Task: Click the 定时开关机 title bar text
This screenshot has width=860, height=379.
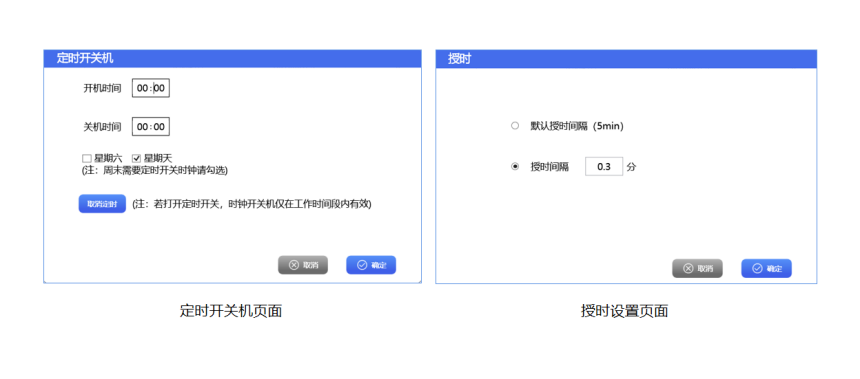Action: coord(85,59)
